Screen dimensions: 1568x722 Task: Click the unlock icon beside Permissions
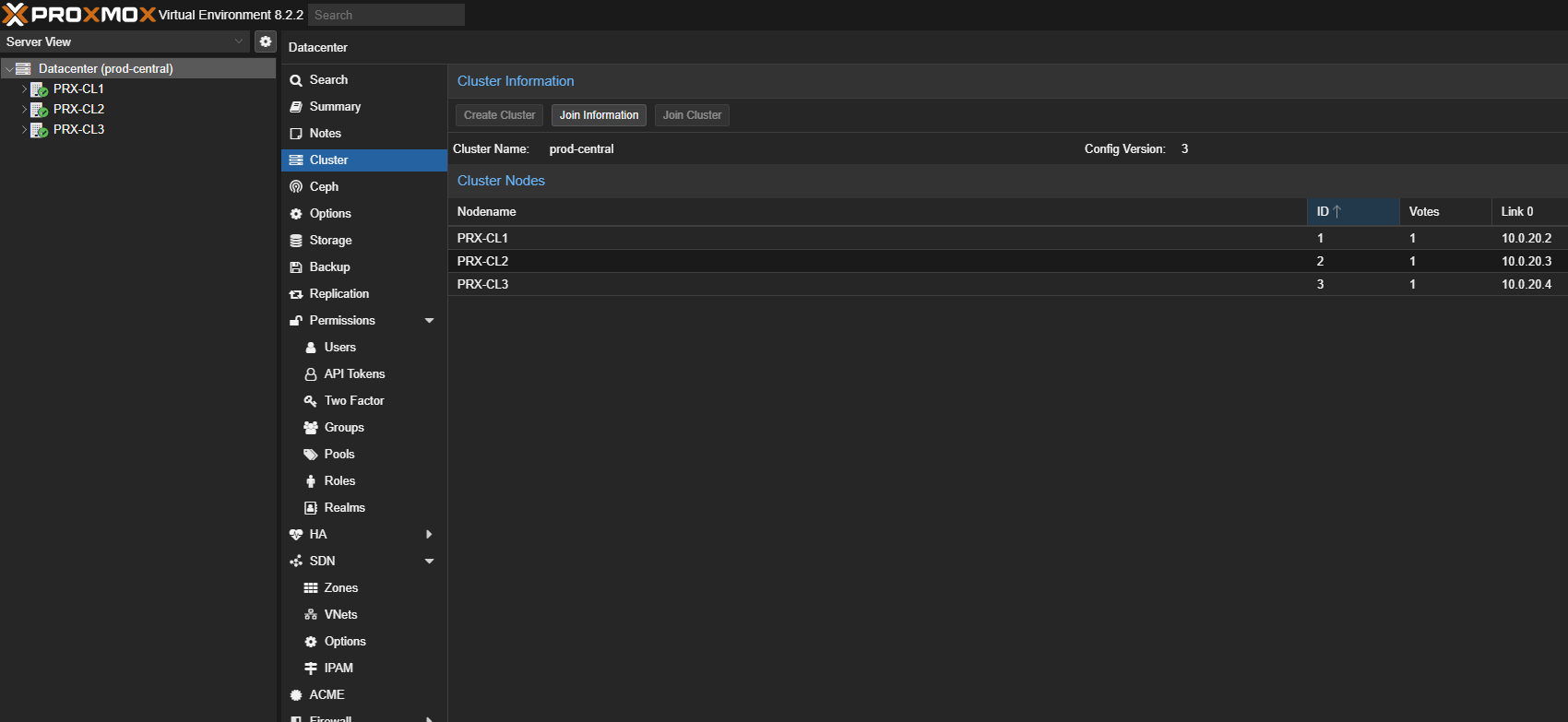pyautogui.click(x=296, y=321)
